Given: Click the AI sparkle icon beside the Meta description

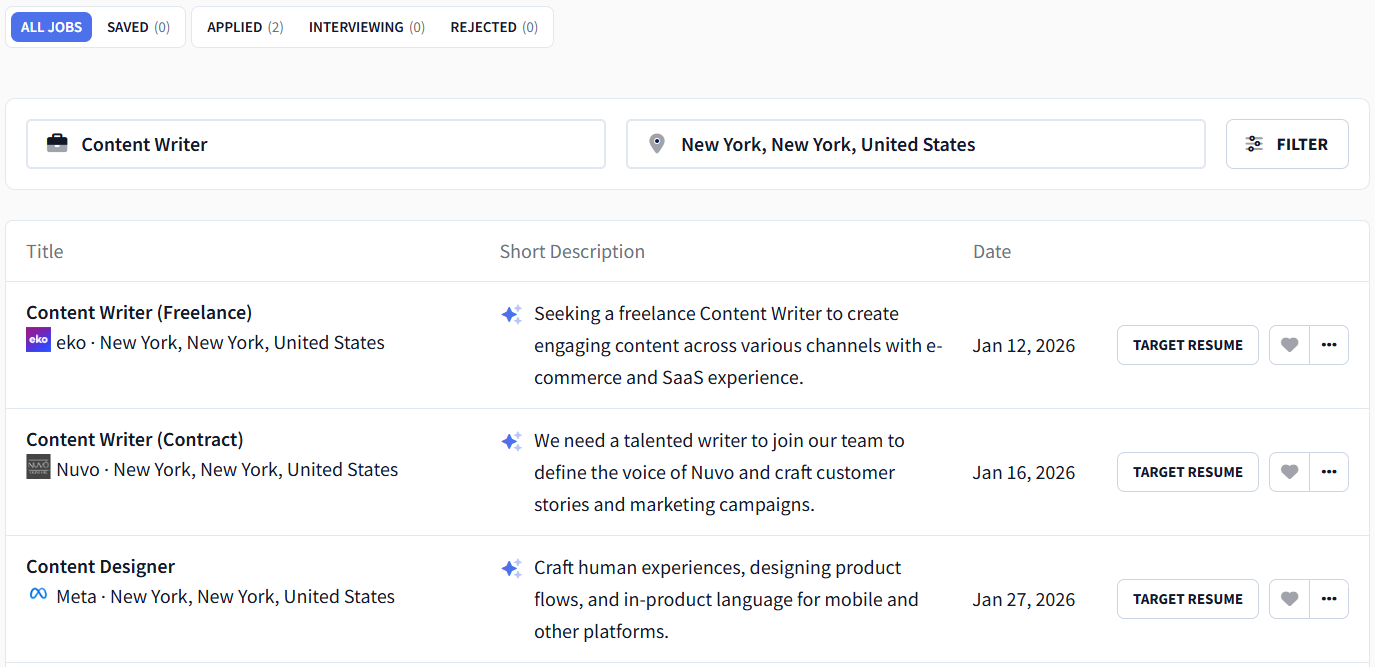Looking at the screenshot, I should 511,568.
